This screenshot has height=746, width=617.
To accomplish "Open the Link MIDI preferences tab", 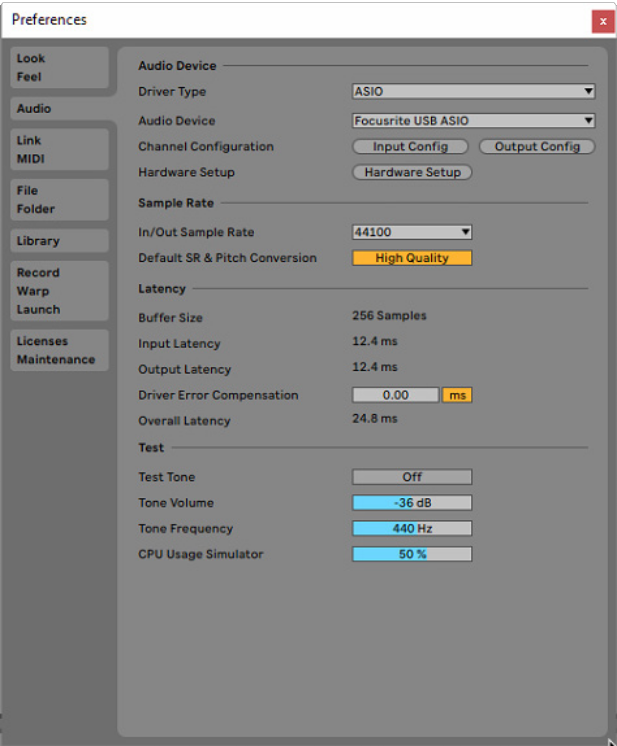I will click(58, 149).
